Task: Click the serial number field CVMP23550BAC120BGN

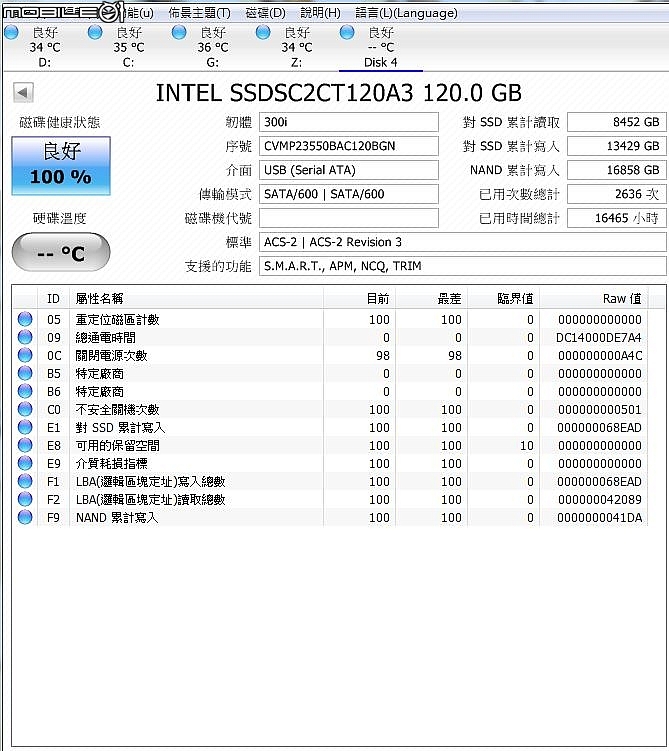Action: pos(349,146)
